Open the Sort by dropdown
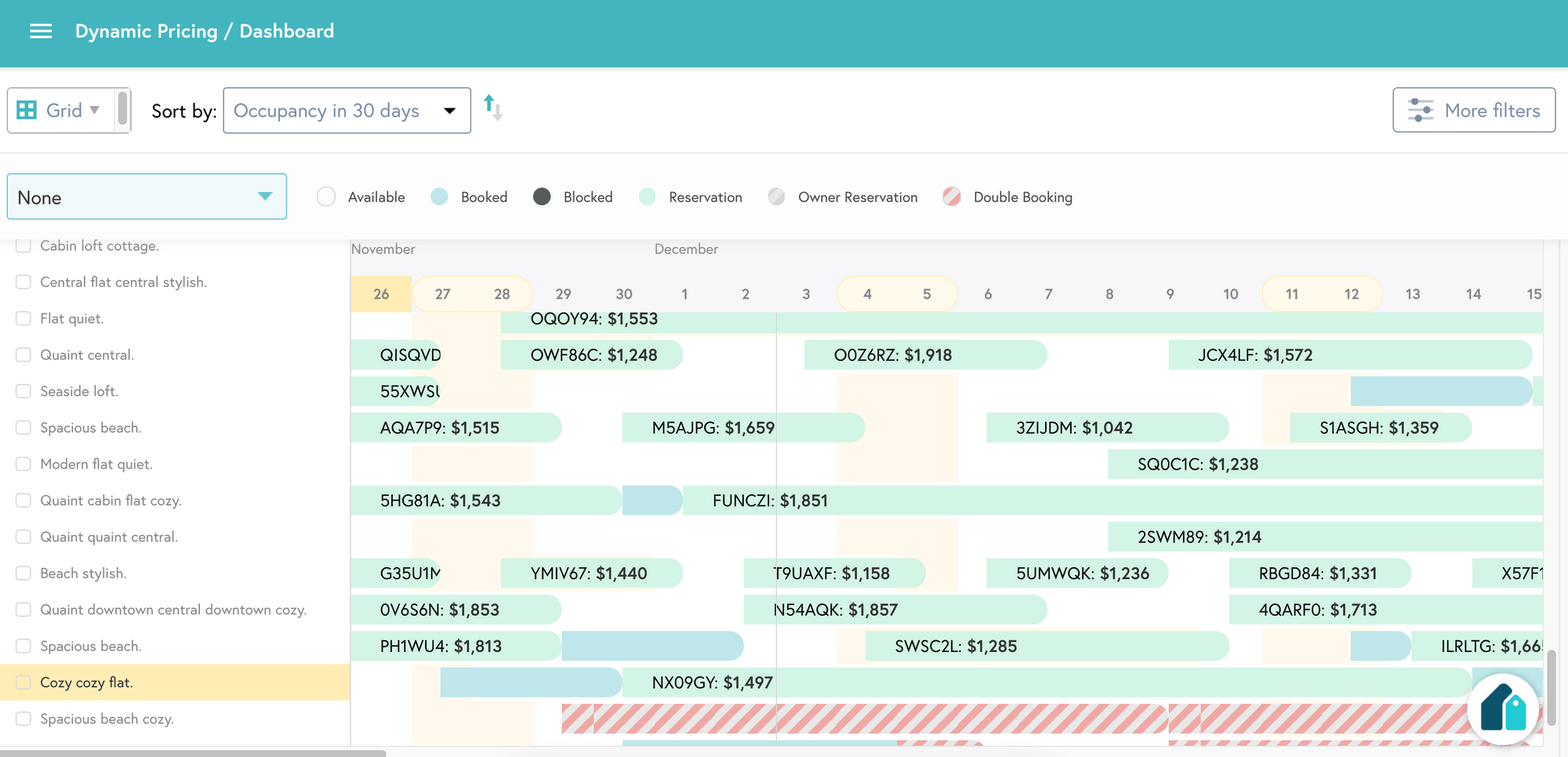Screen dimensions: 1568x757 click(x=346, y=110)
